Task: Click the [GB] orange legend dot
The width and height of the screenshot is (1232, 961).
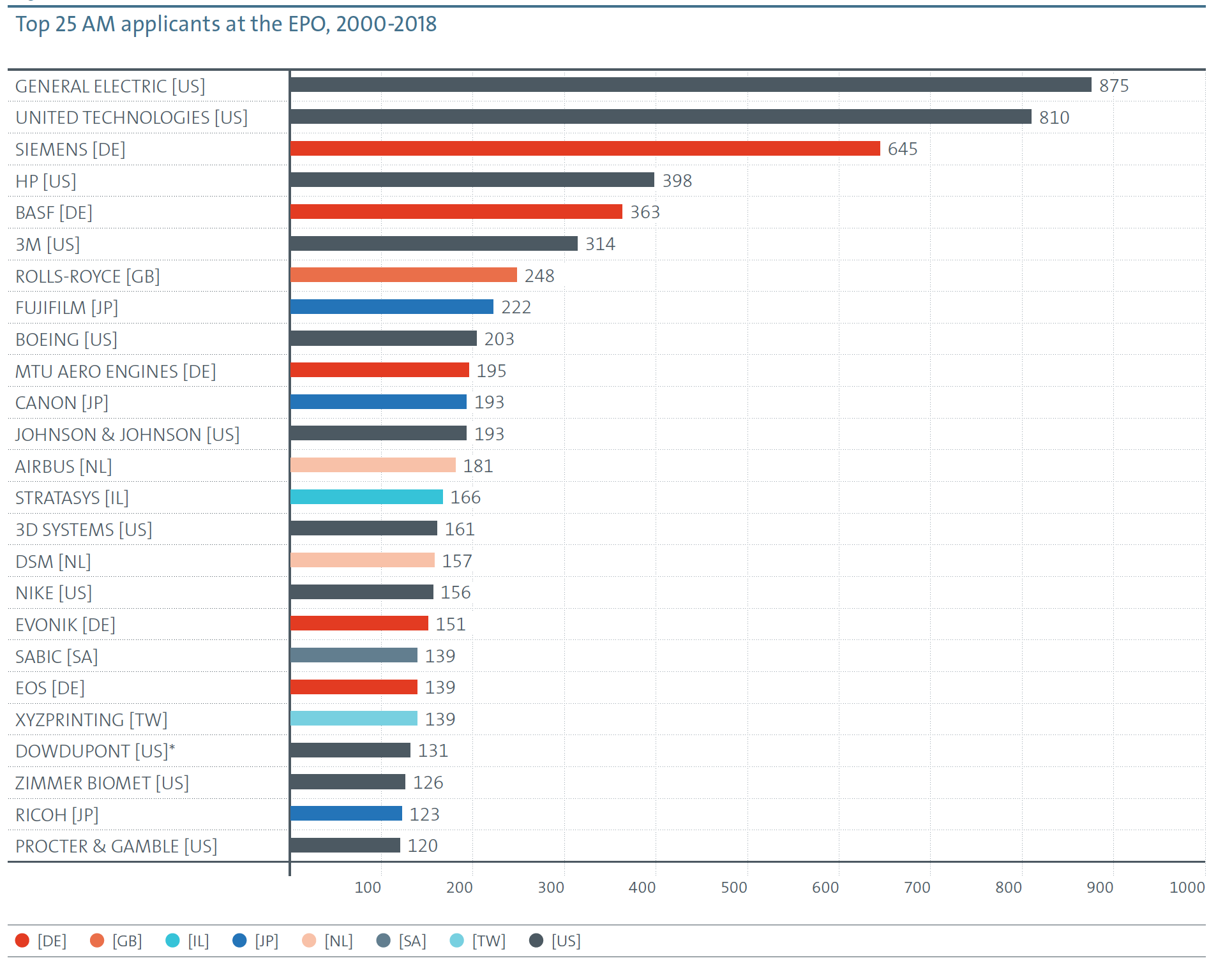Action: (97, 941)
